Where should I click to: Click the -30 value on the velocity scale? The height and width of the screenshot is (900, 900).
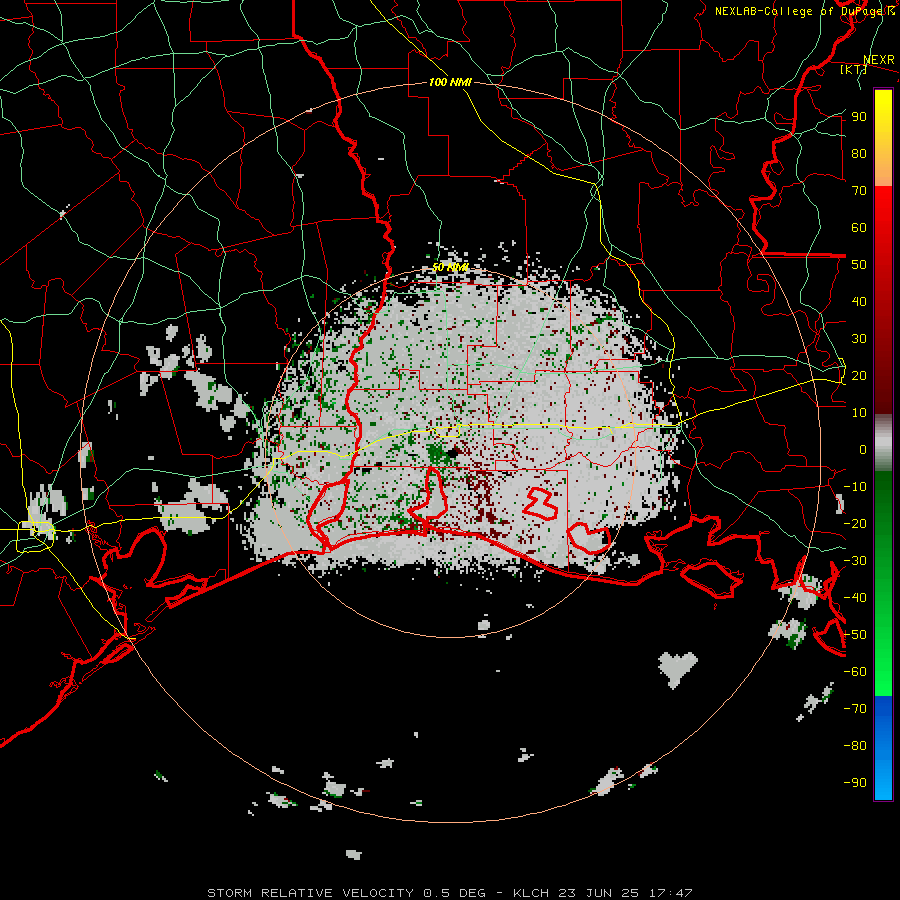855,561
